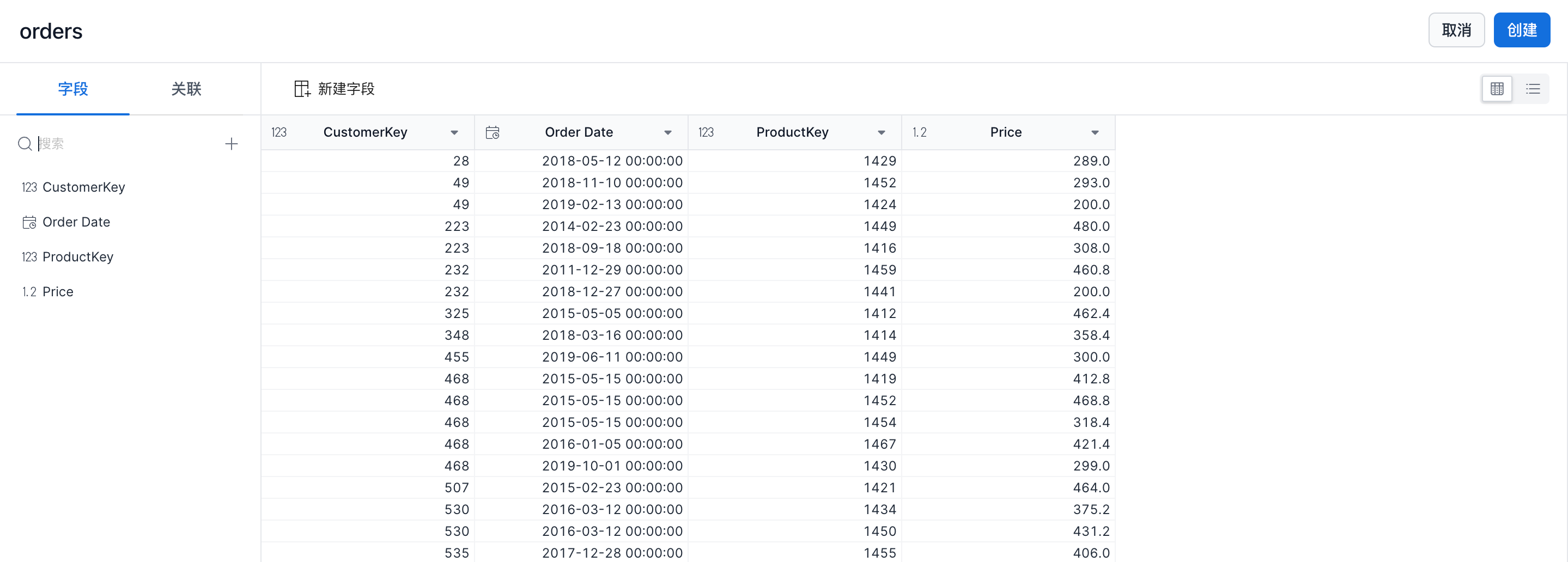Screen dimensions: 1568x562
Task: Click the new field table icon
Action: click(x=302, y=89)
